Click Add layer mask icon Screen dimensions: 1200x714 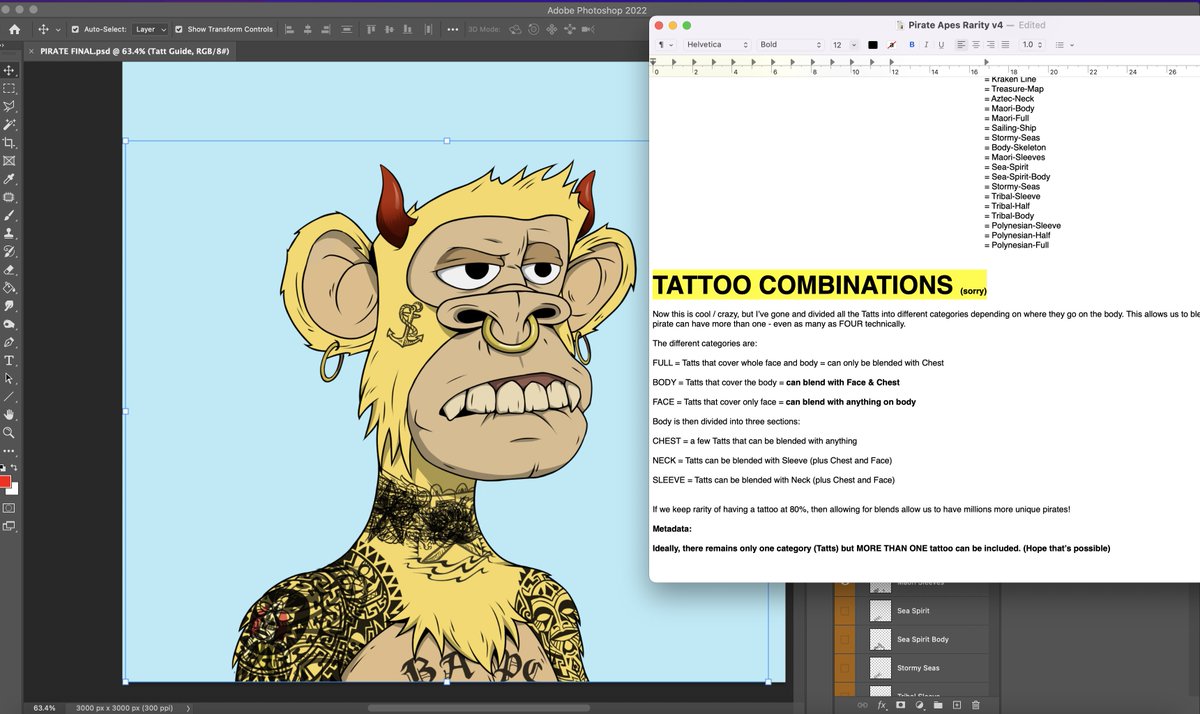(x=900, y=704)
